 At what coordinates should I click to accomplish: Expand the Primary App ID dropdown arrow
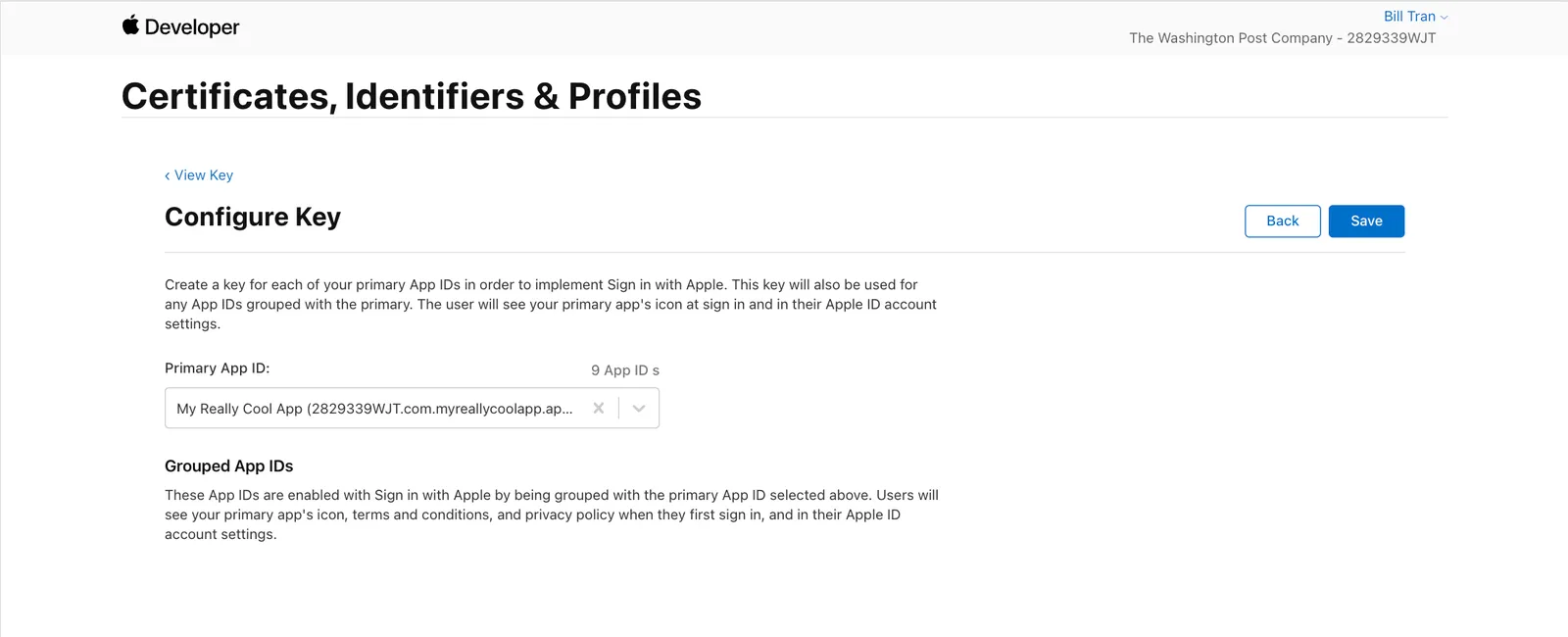(639, 408)
